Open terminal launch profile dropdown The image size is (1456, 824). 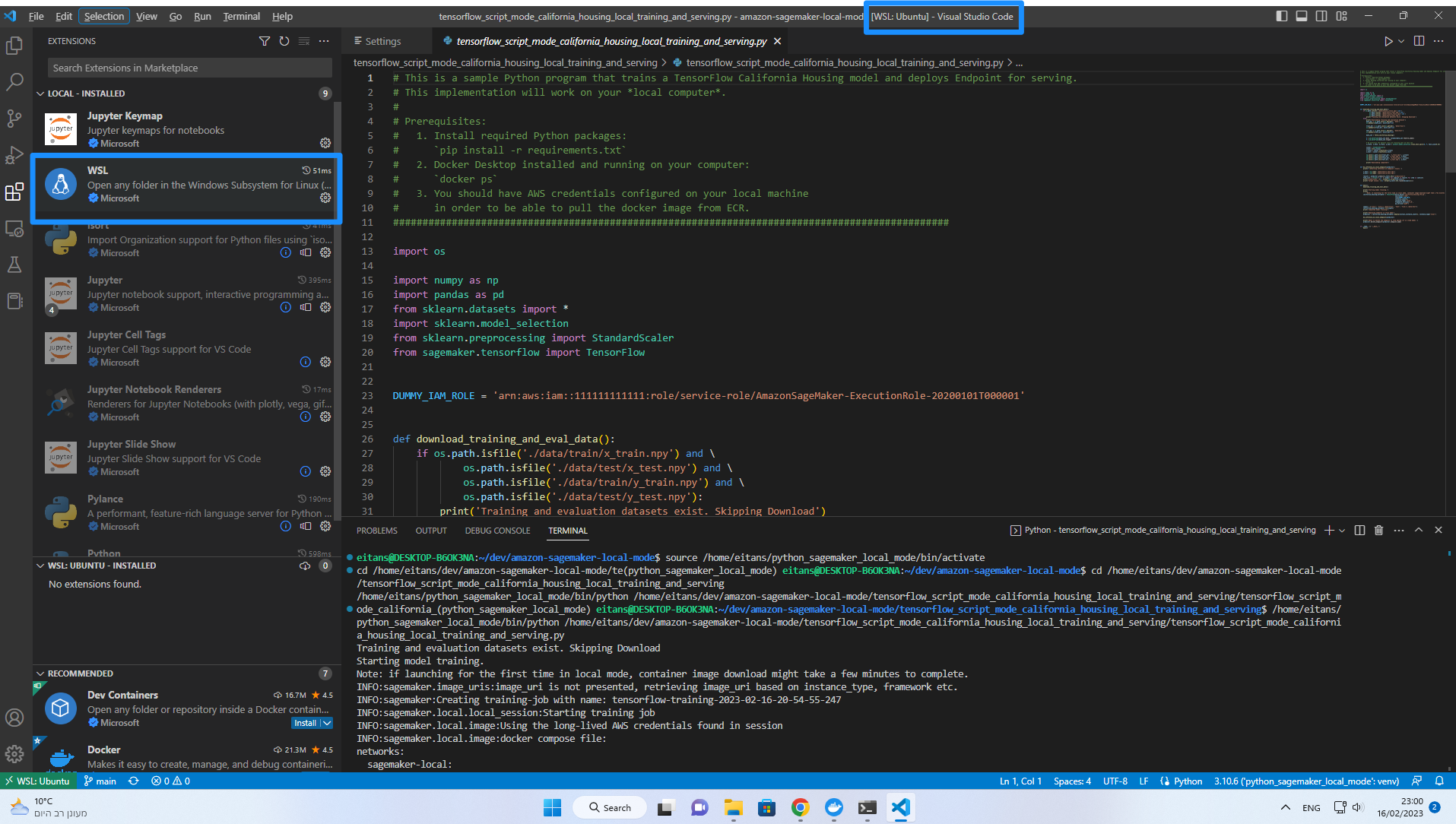coord(1342,531)
